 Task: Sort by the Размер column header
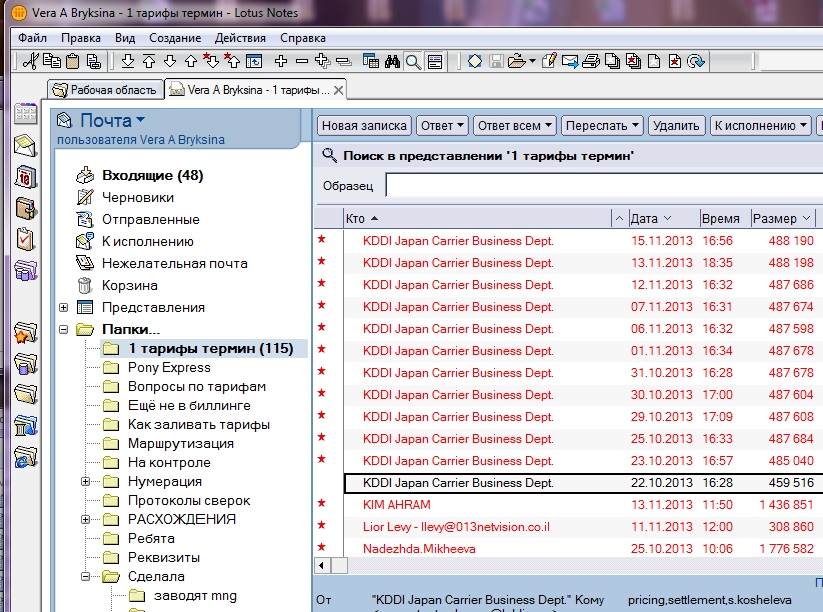(x=782, y=218)
